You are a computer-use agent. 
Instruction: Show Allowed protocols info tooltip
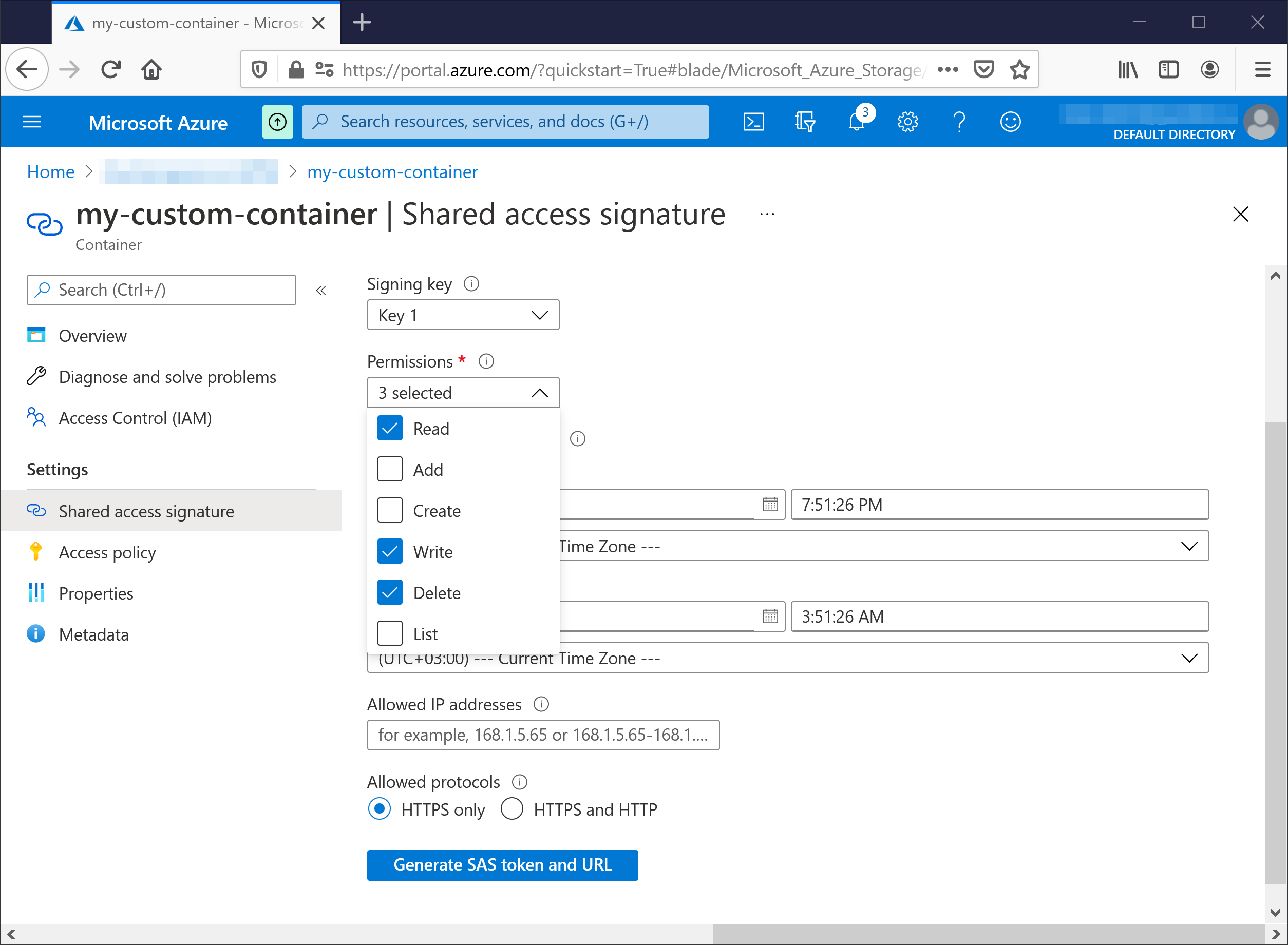pos(520,782)
